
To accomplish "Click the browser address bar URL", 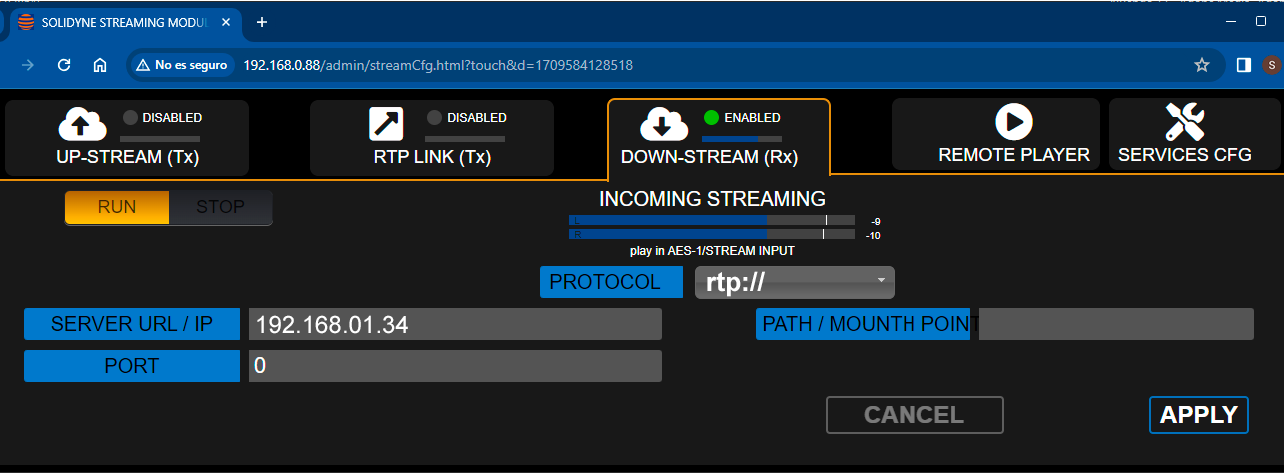I will click(438, 65).
